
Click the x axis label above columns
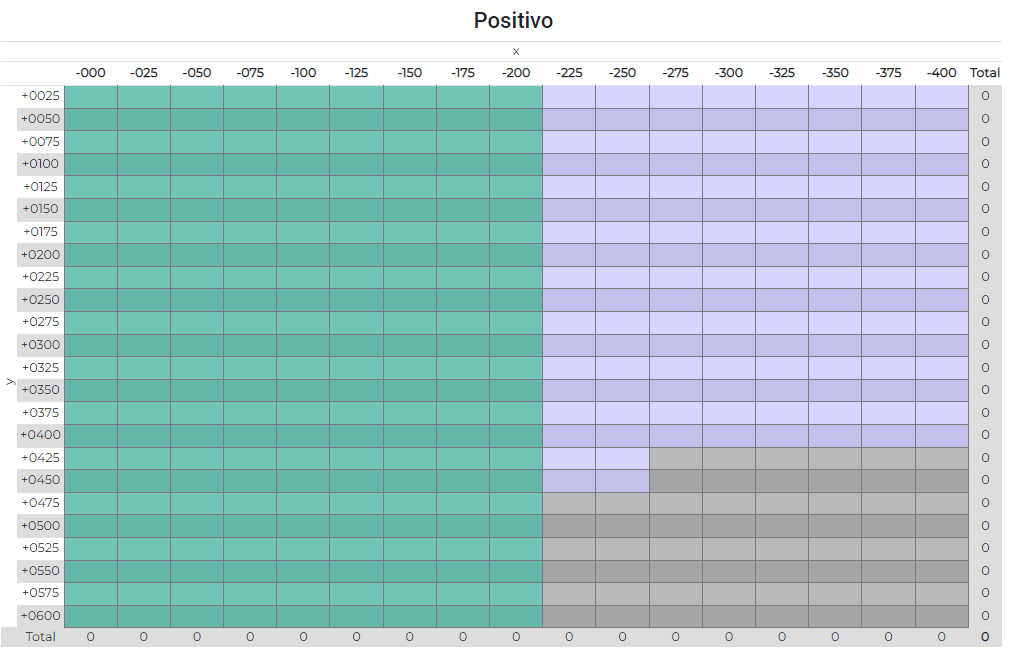tap(516, 52)
